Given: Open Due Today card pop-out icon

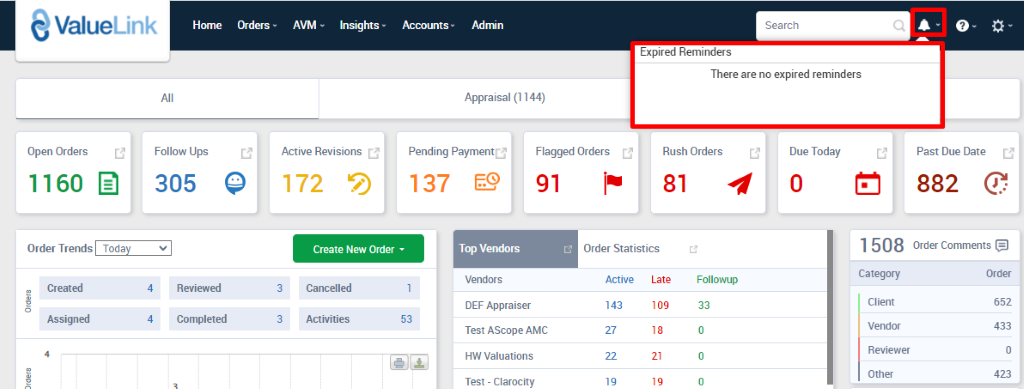Looking at the screenshot, I should pos(882,153).
